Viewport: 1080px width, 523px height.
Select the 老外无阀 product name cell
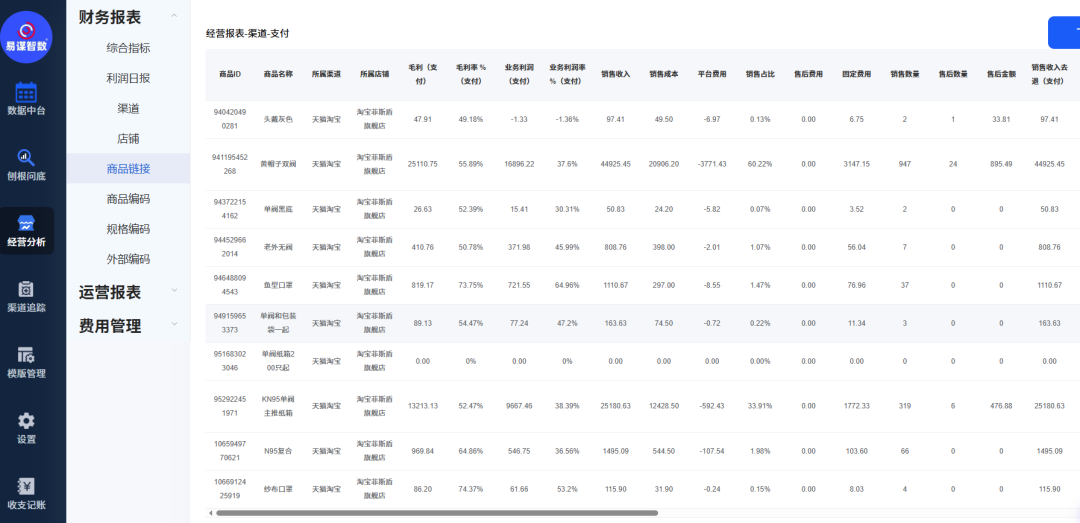coord(278,247)
